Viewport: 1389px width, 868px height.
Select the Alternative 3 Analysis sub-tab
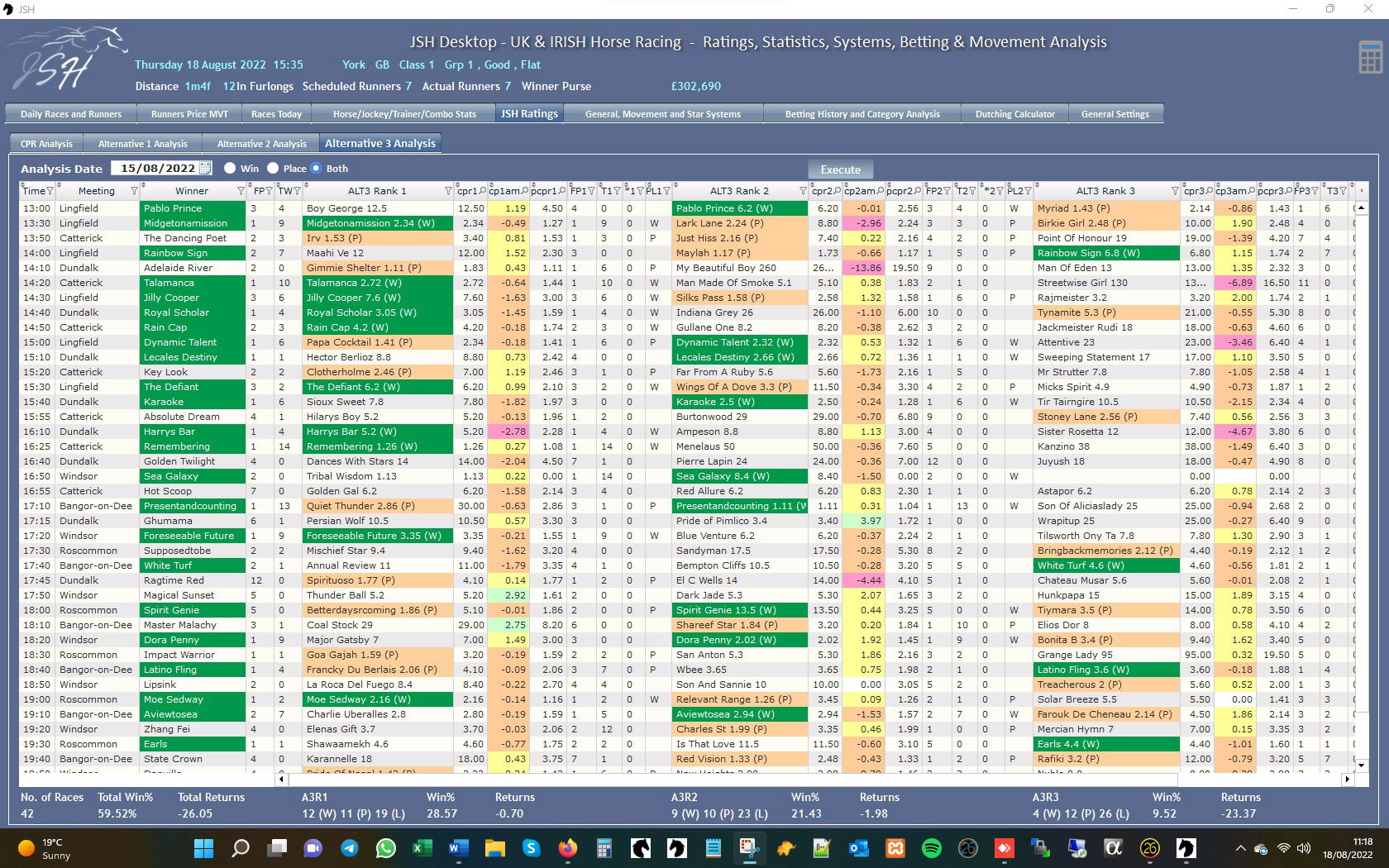pyautogui.click(x=380, y=143)
